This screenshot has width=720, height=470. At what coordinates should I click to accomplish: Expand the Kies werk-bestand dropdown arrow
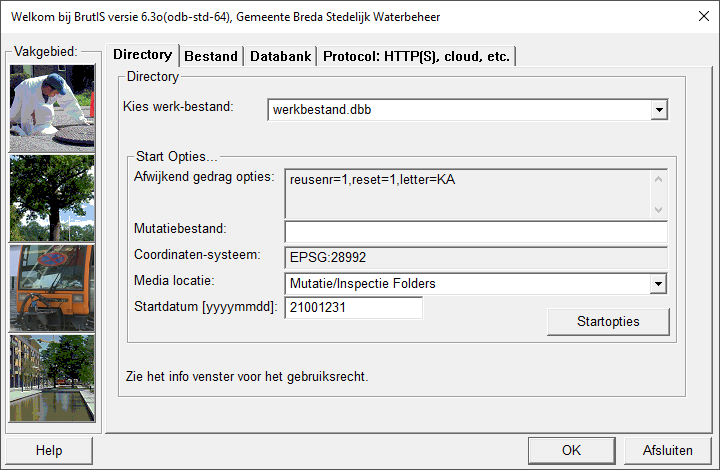pos(659,110)
